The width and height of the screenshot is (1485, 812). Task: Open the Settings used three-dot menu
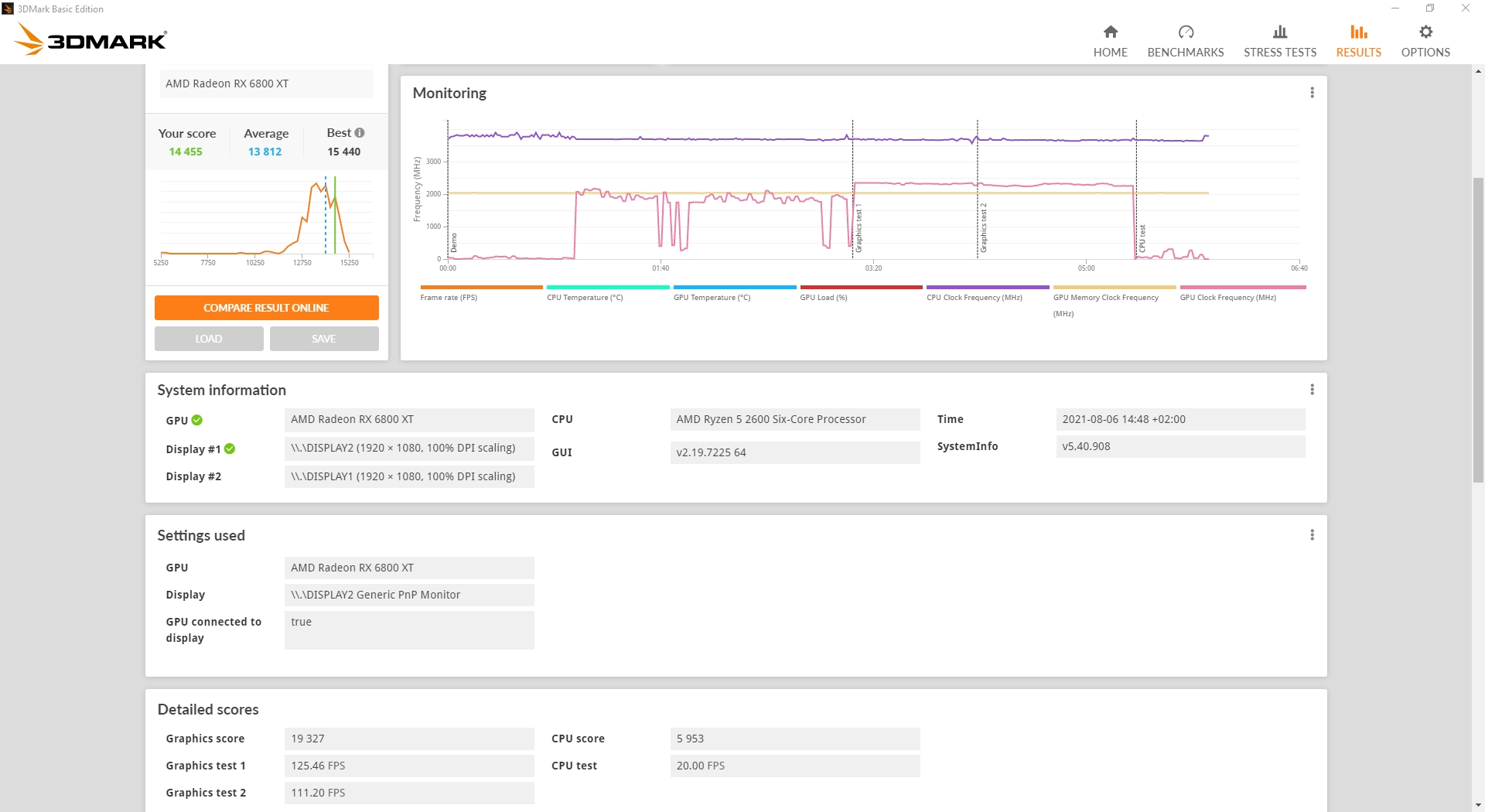[1312, 535]
